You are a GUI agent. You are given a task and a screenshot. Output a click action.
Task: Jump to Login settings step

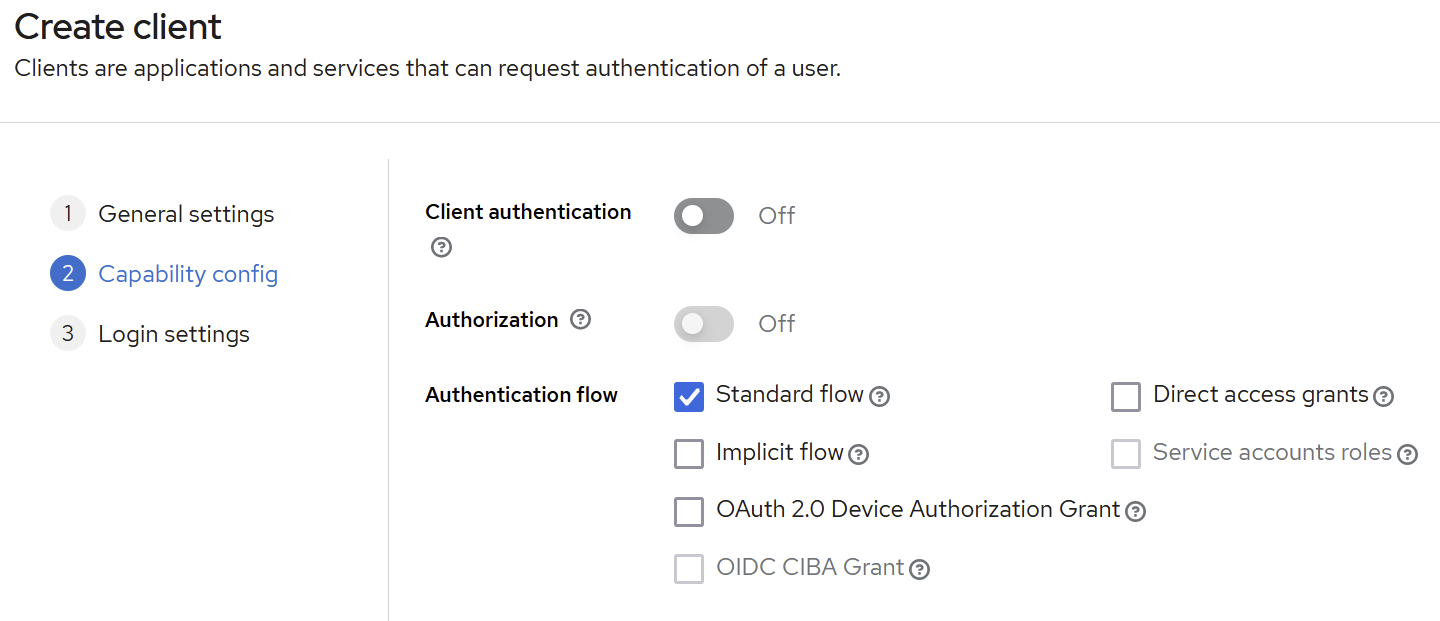pos(174,334)
